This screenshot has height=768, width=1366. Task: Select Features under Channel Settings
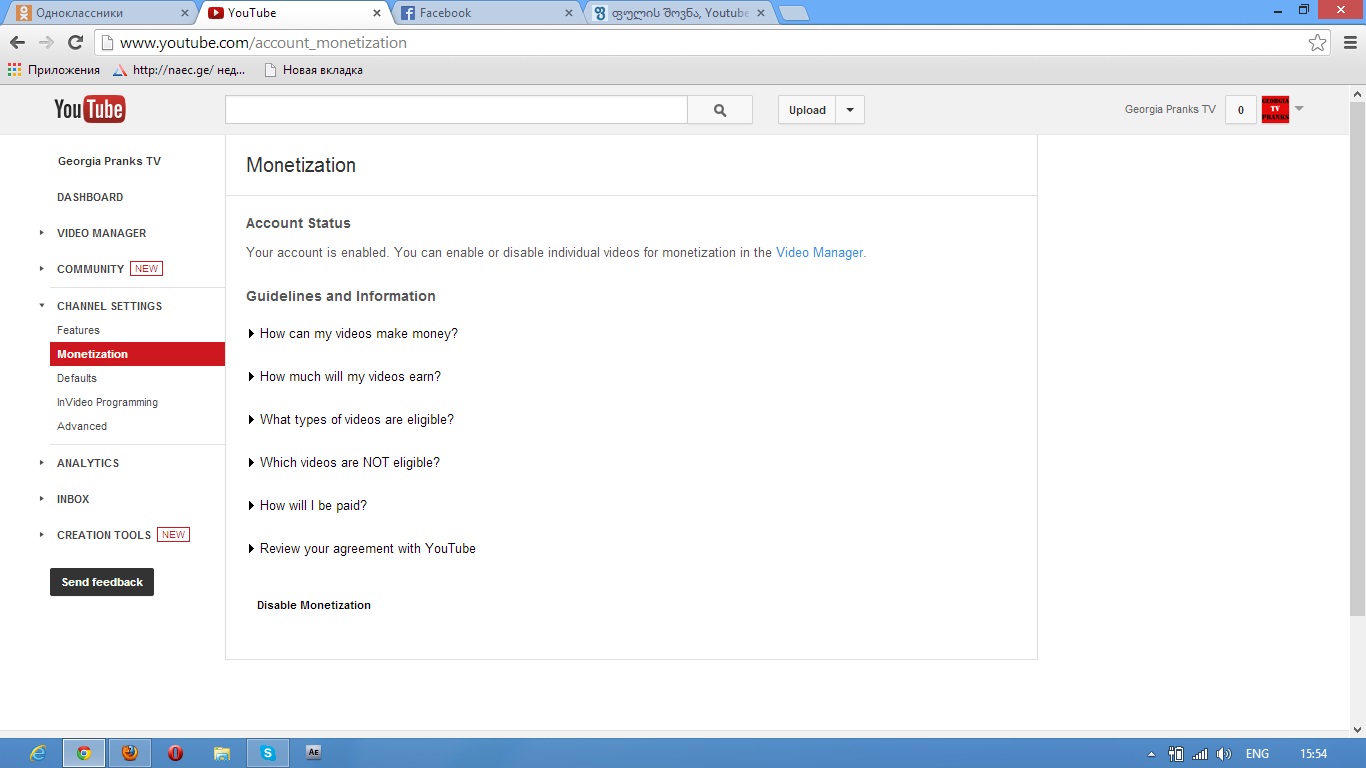pos(78,330)
